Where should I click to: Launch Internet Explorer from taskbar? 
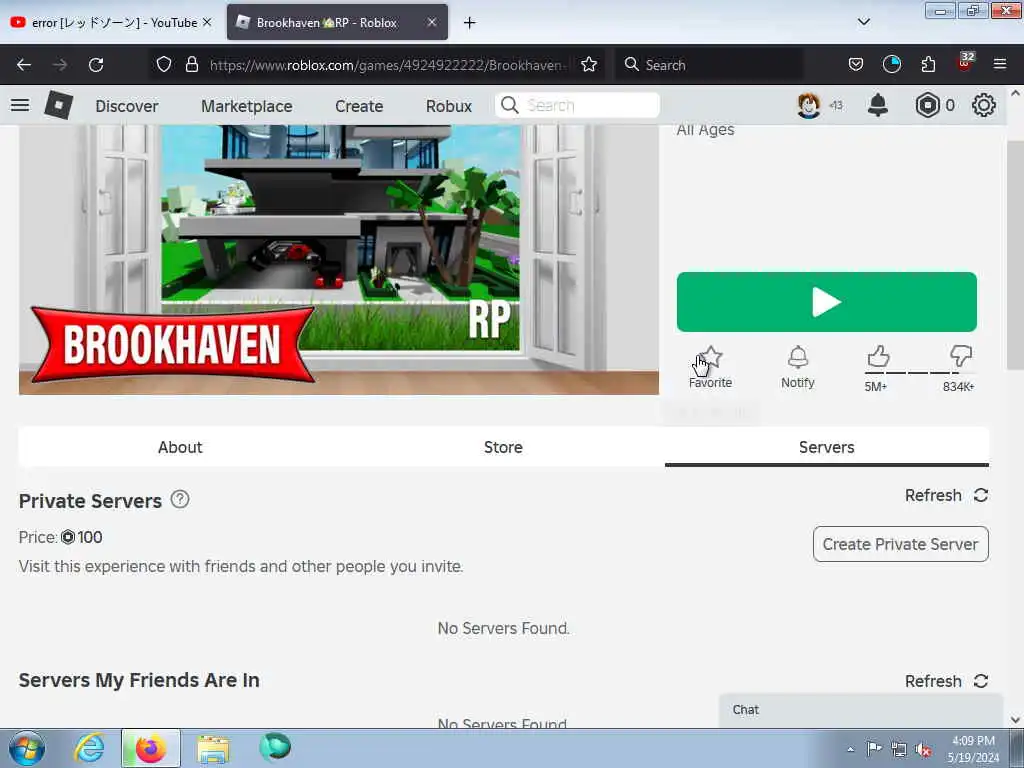88,748
